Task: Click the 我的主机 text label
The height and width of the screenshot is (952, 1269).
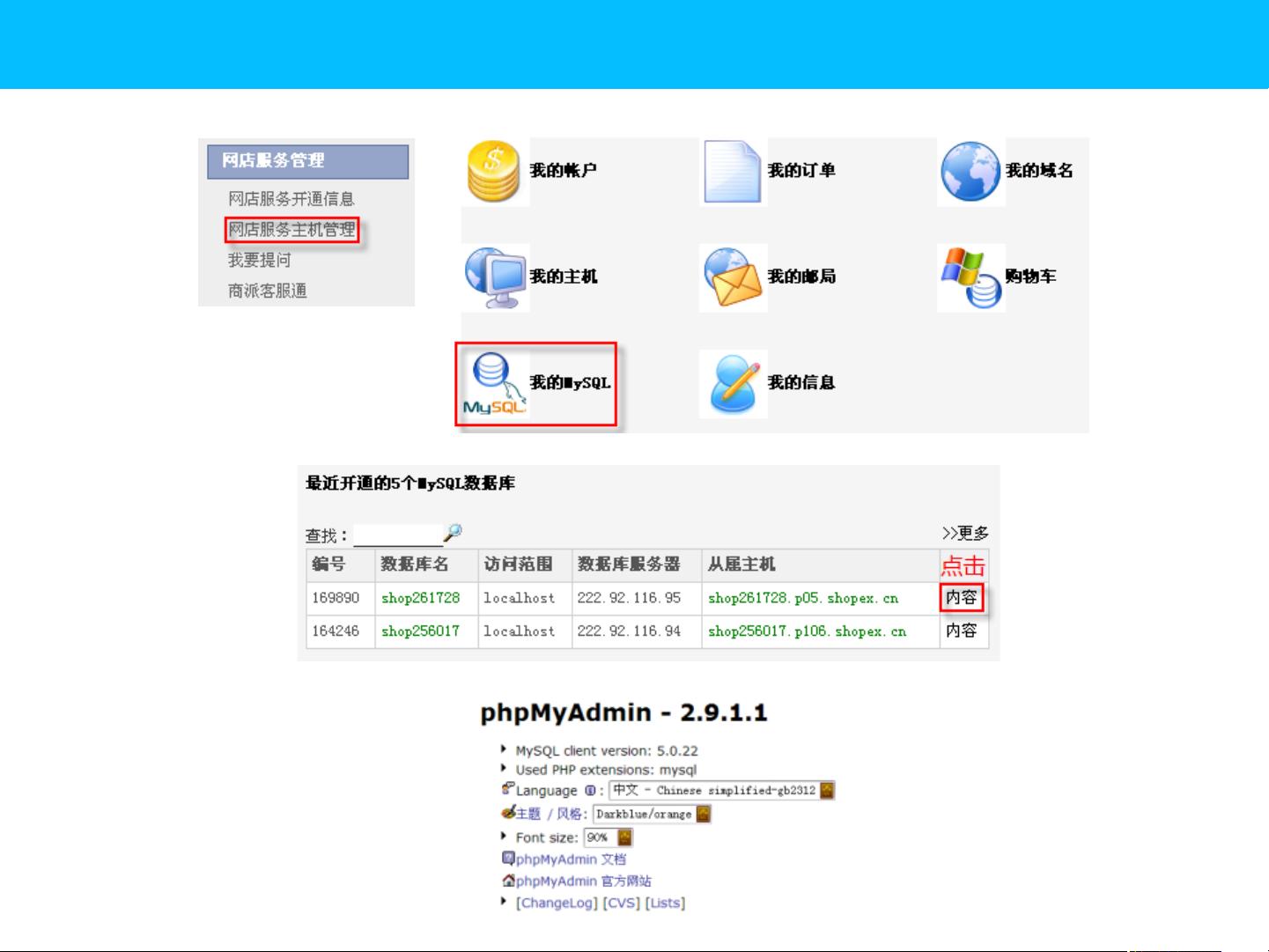Action: 564,277
